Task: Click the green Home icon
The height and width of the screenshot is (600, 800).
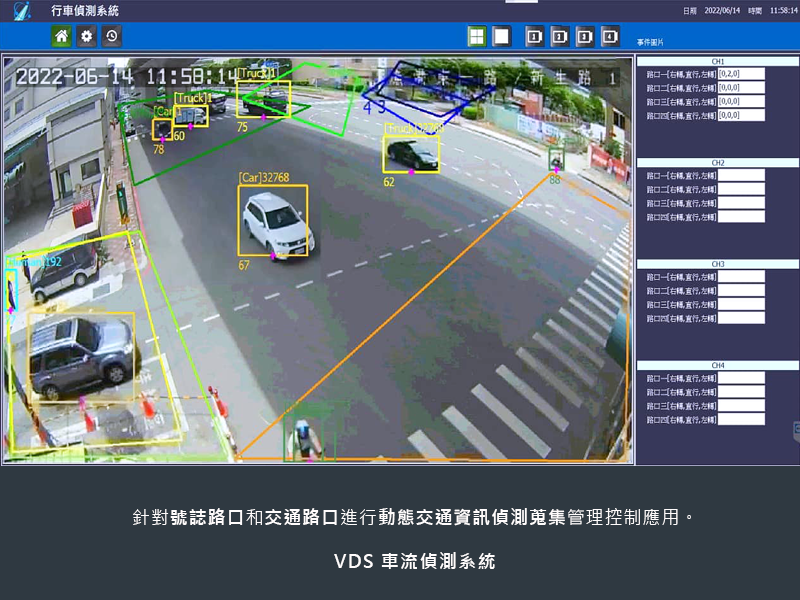Action: tap(62, 36)
